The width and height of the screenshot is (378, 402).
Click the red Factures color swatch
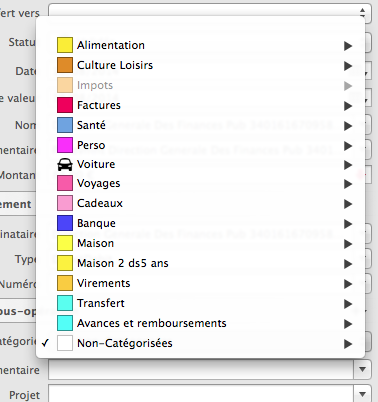(x=65, y=105)
